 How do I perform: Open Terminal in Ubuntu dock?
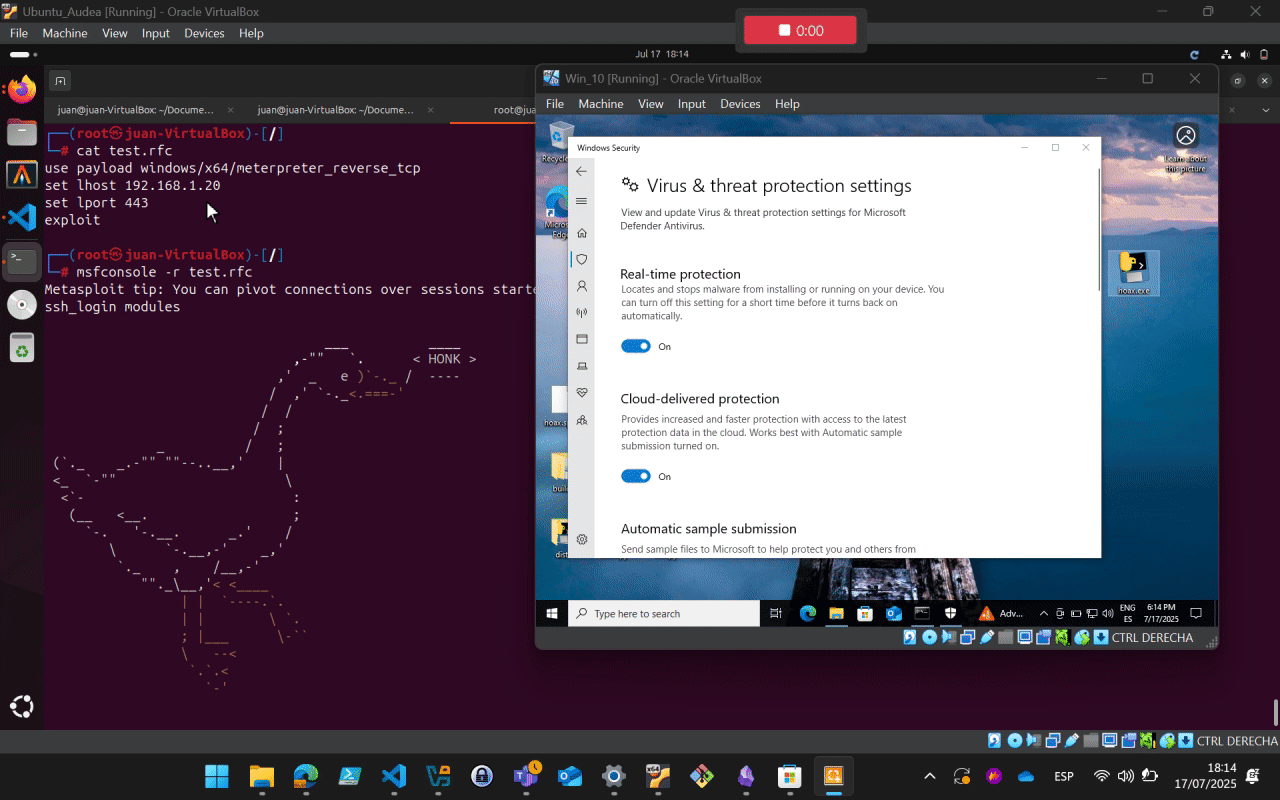(22, 260)
